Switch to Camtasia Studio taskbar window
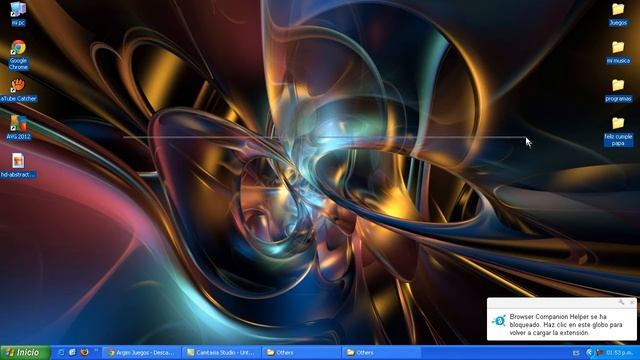This screenshot has height=360, width=640. [x=222, y=352]
